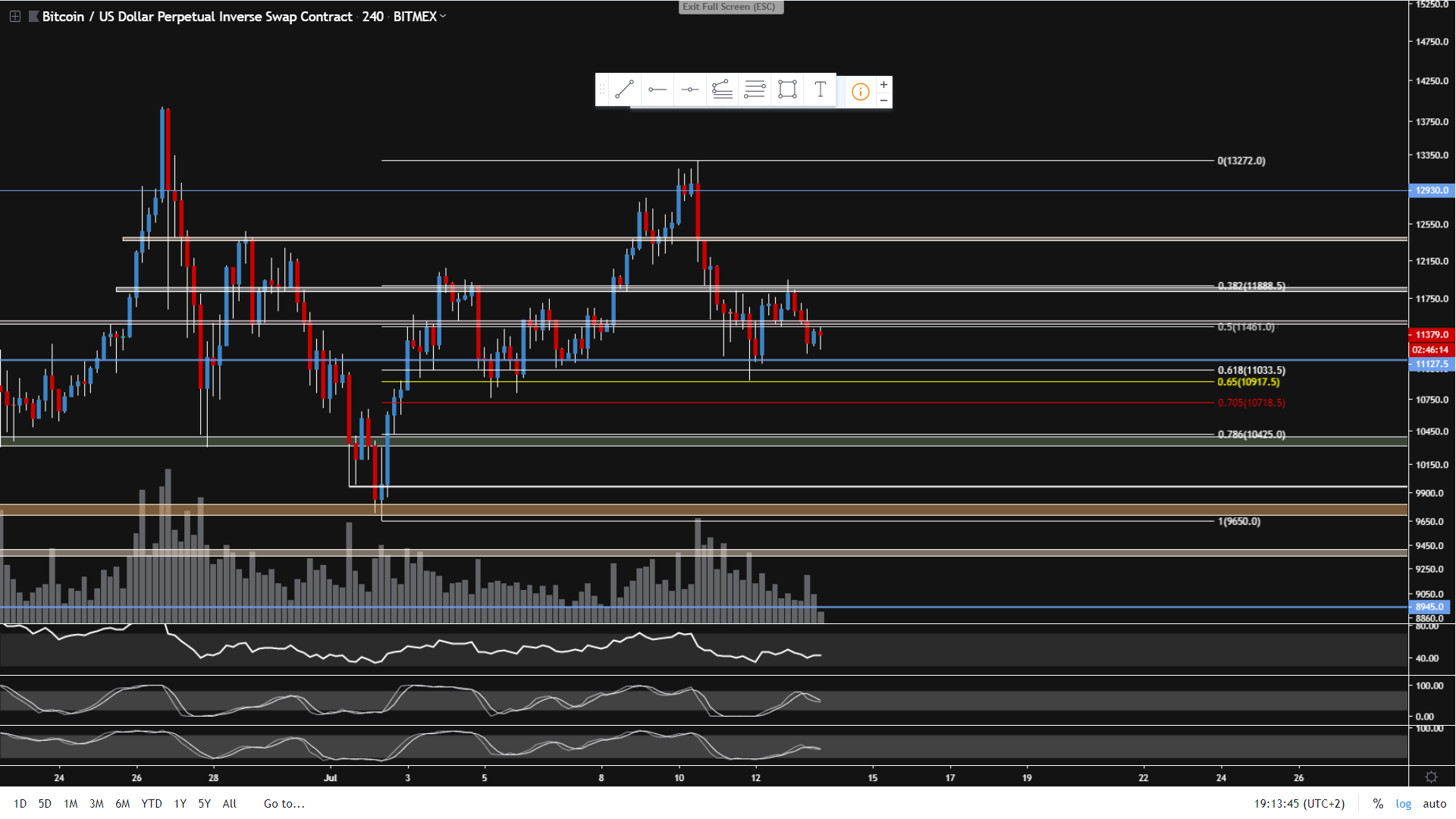Toggle log scale mode
Screen dimensions: 1456x819
(1404, 804)
